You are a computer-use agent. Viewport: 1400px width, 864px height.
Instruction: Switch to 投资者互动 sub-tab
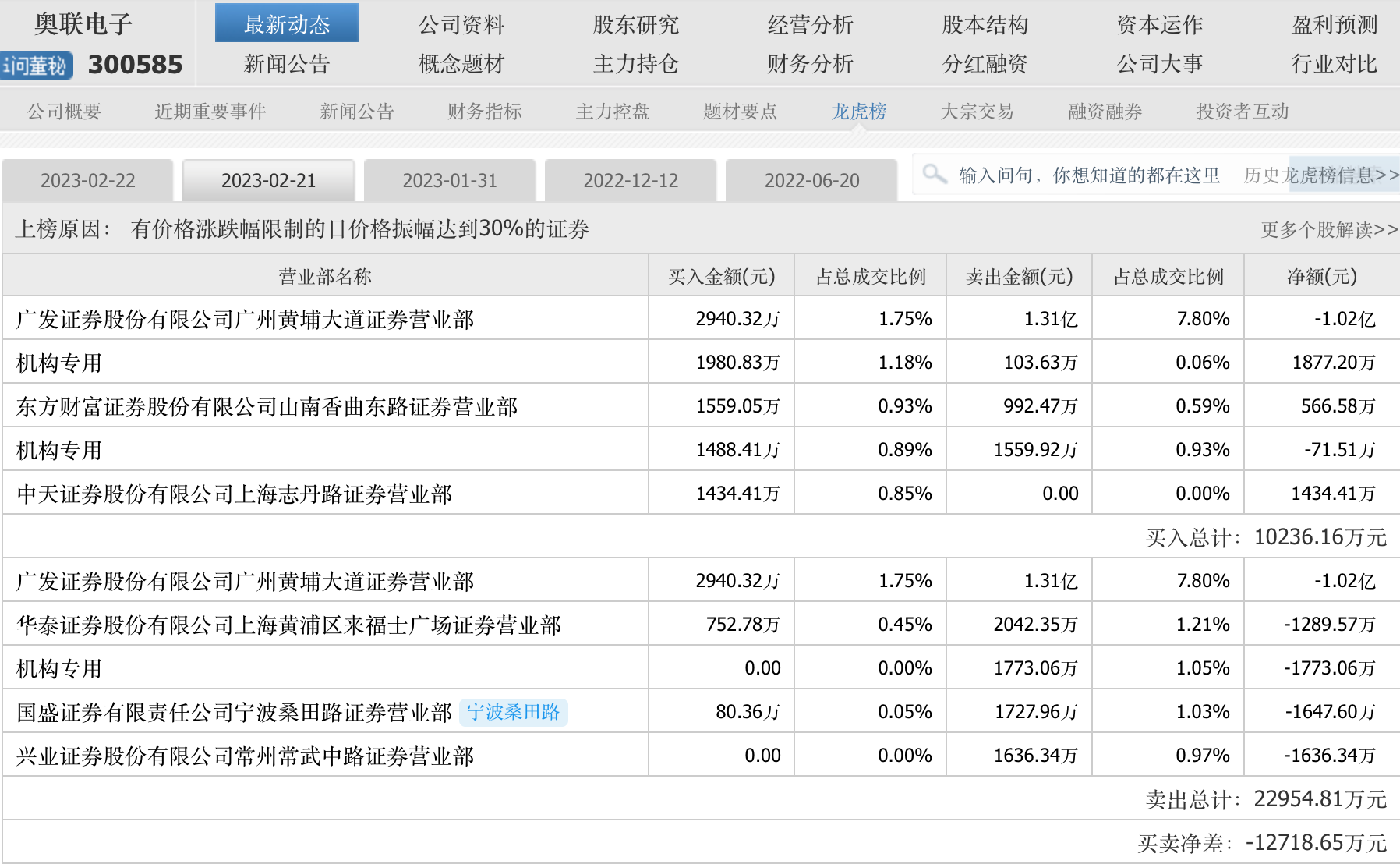tap(1243, 112)
